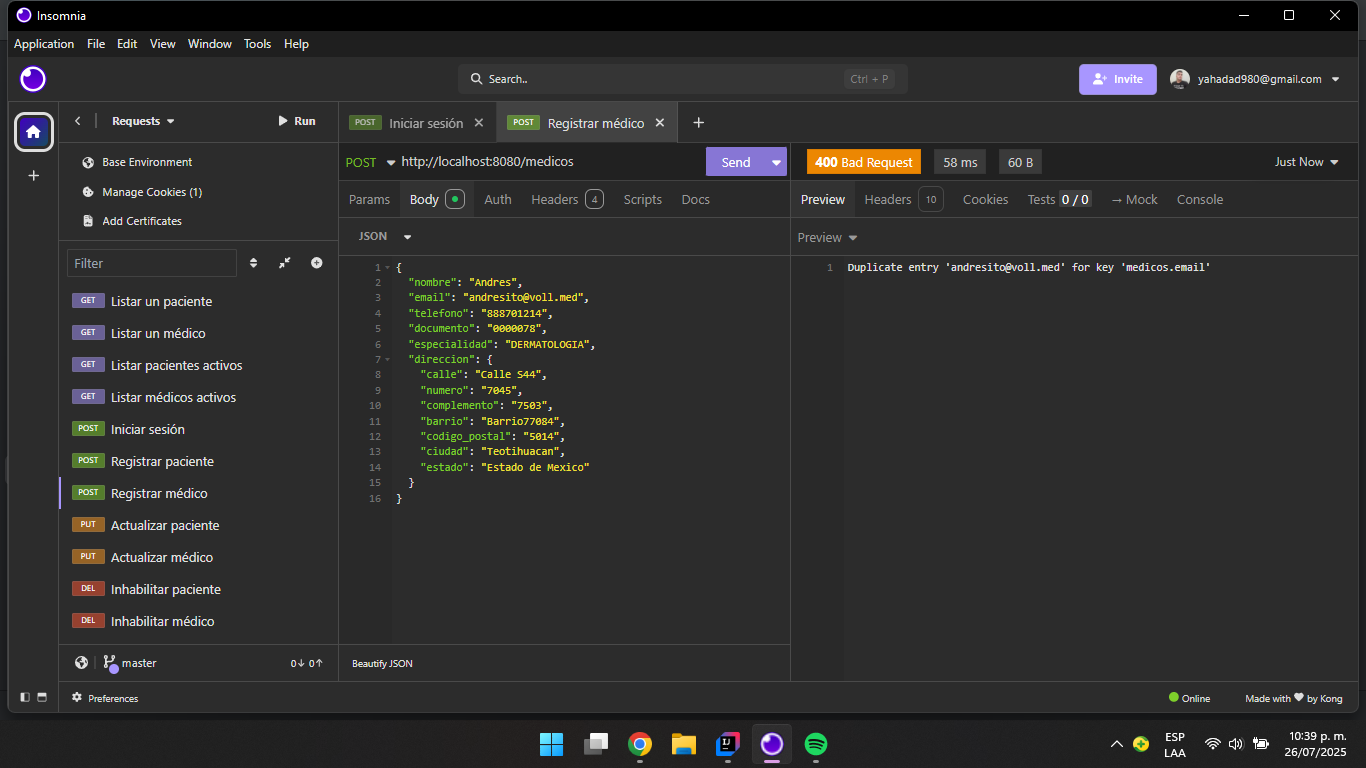Open IntelliJ IDEA from the taskbar

[x=728, y=744]
